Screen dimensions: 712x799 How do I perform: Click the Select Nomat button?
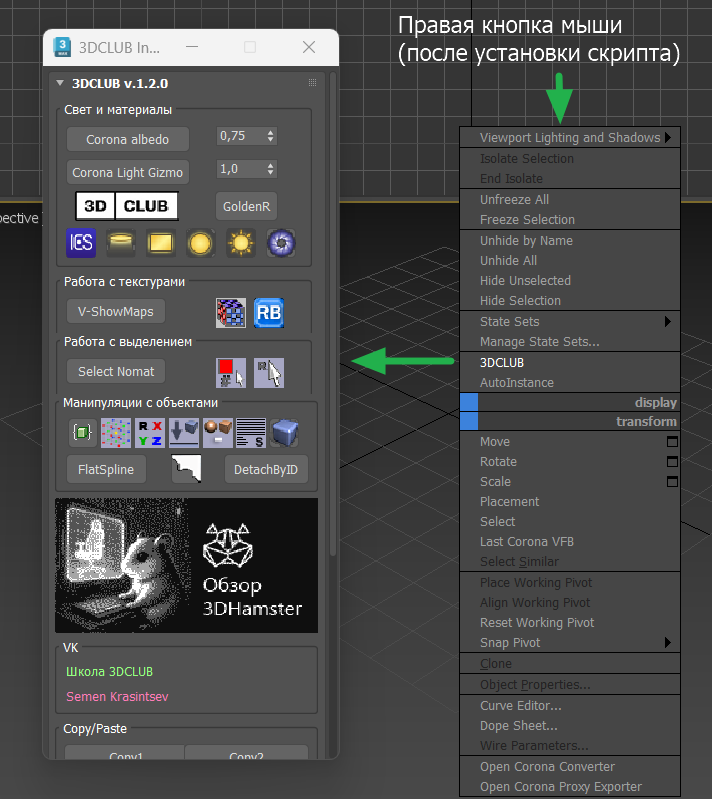[116, 371]
